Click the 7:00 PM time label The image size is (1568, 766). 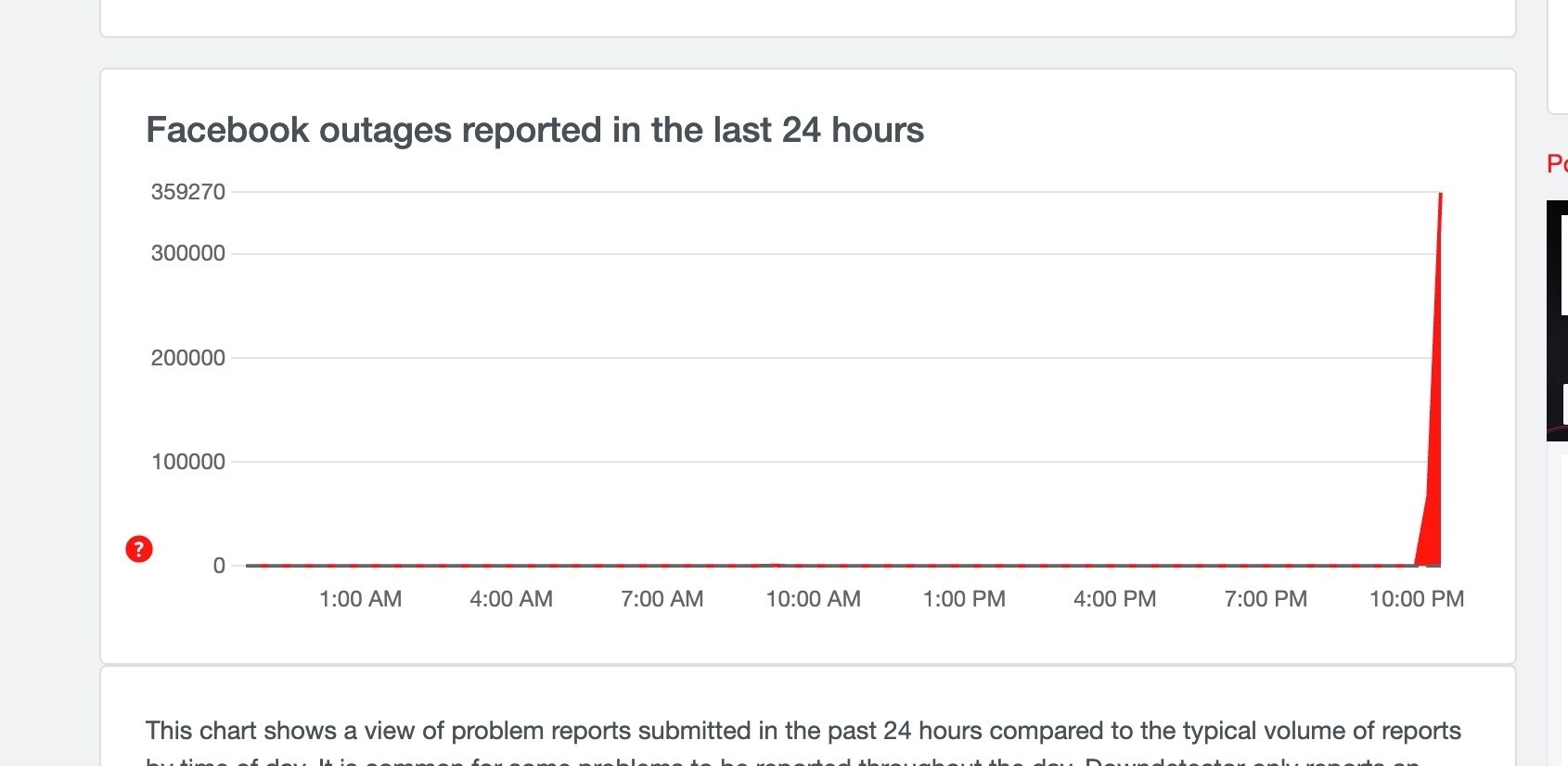[1266, 599]
